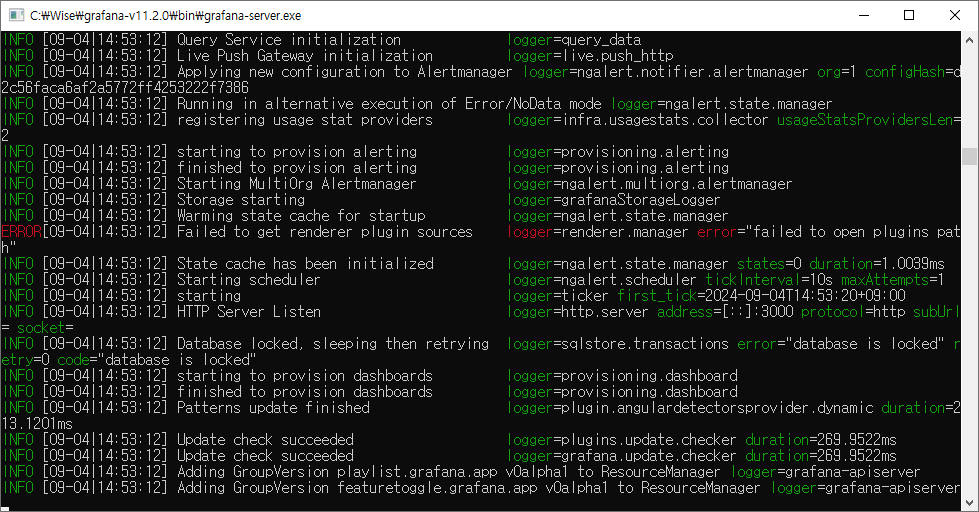Click 'first_tick=2024-09-04T14:53:20+09:00' text
The width and height of the screenshot is (979, 512).
click(x=761, y=296)
